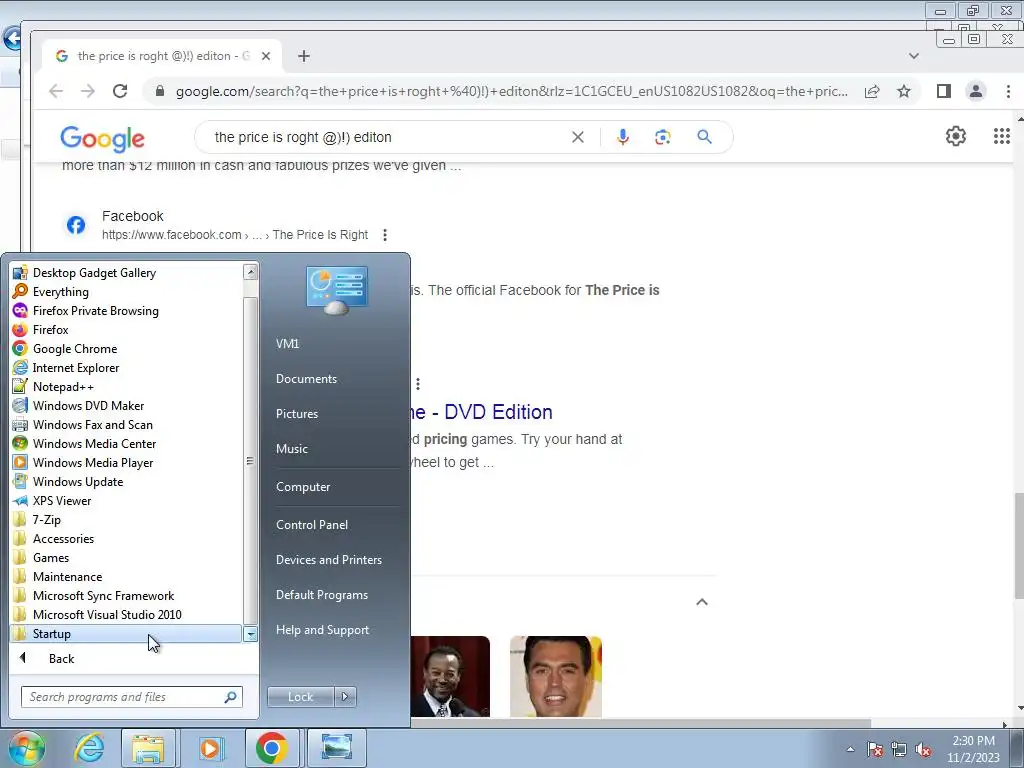Click the muted volume tray icon

click(x=923, y=750)
